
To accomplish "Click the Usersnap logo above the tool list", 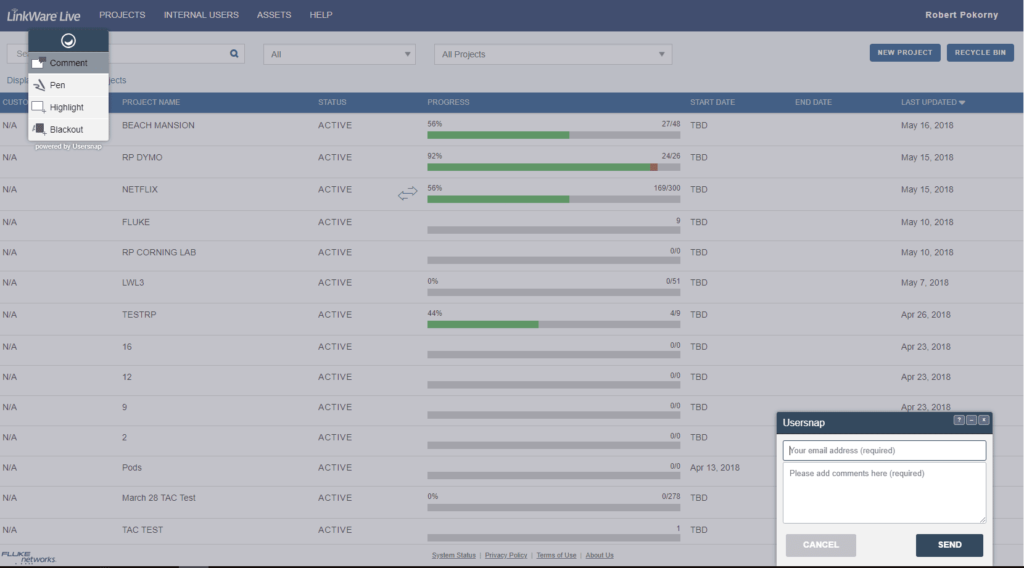I will click(x=68, y=41).
